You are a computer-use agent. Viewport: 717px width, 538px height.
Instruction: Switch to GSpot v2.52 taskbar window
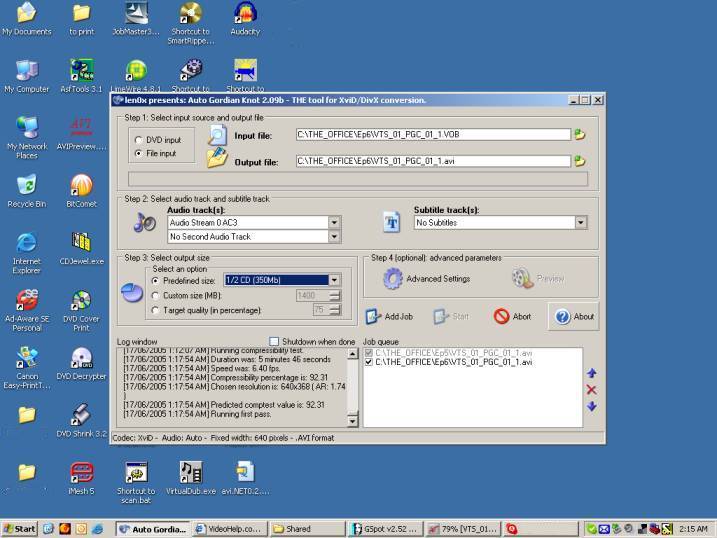coord(385,529)
